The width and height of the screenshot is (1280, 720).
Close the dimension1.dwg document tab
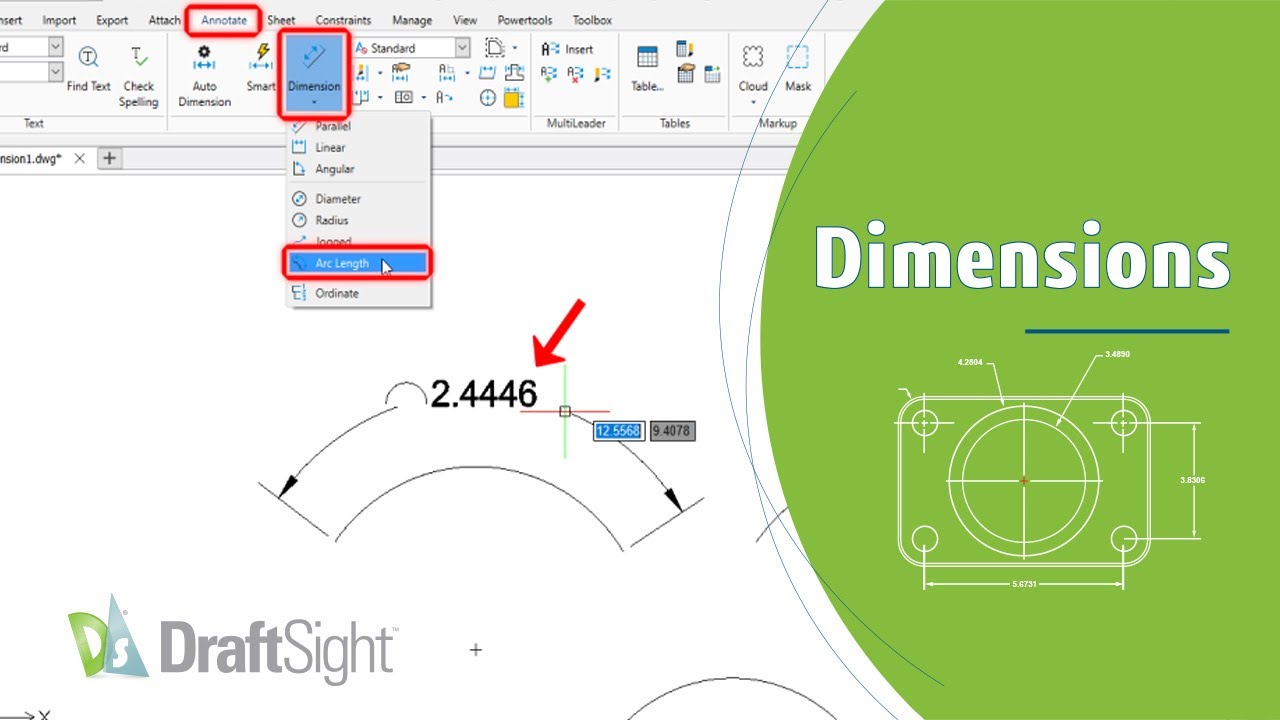(x=80, y=158)
